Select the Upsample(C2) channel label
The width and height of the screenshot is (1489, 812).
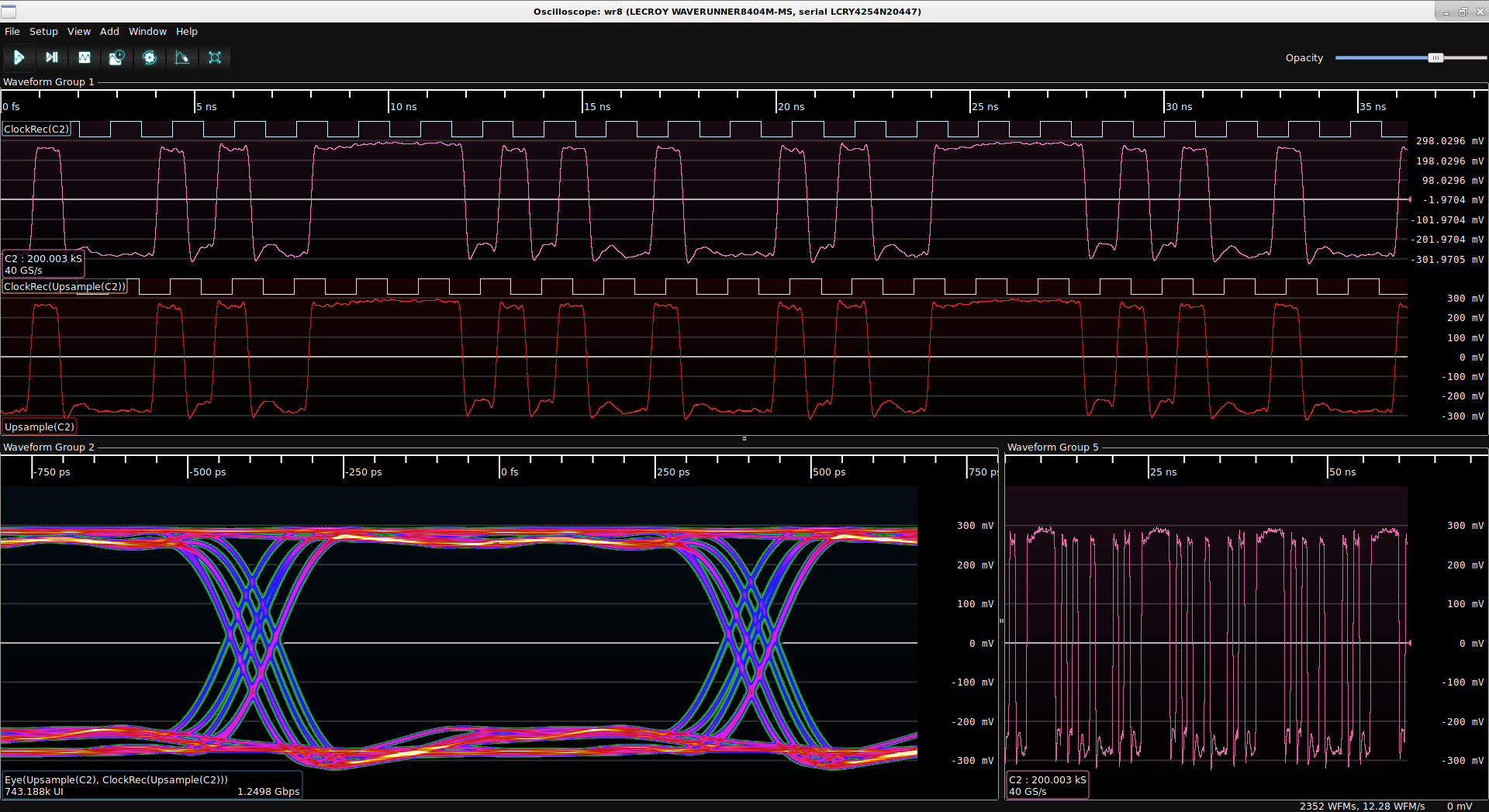click(x=40, y=427)
